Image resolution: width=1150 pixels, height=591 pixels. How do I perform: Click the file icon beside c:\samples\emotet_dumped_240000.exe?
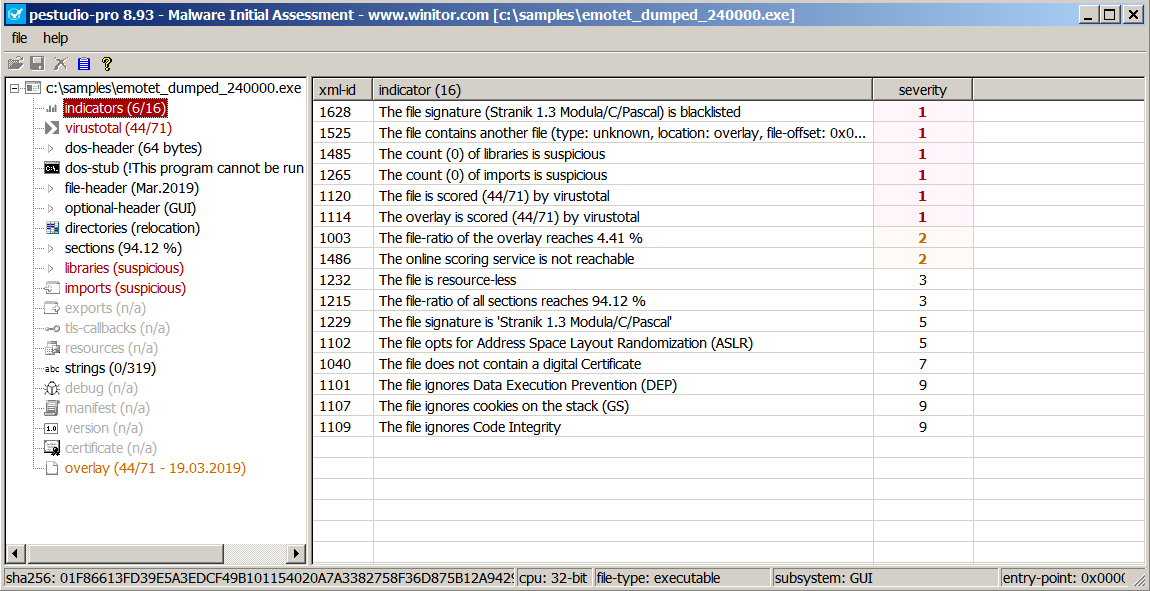tap(33, 88)
